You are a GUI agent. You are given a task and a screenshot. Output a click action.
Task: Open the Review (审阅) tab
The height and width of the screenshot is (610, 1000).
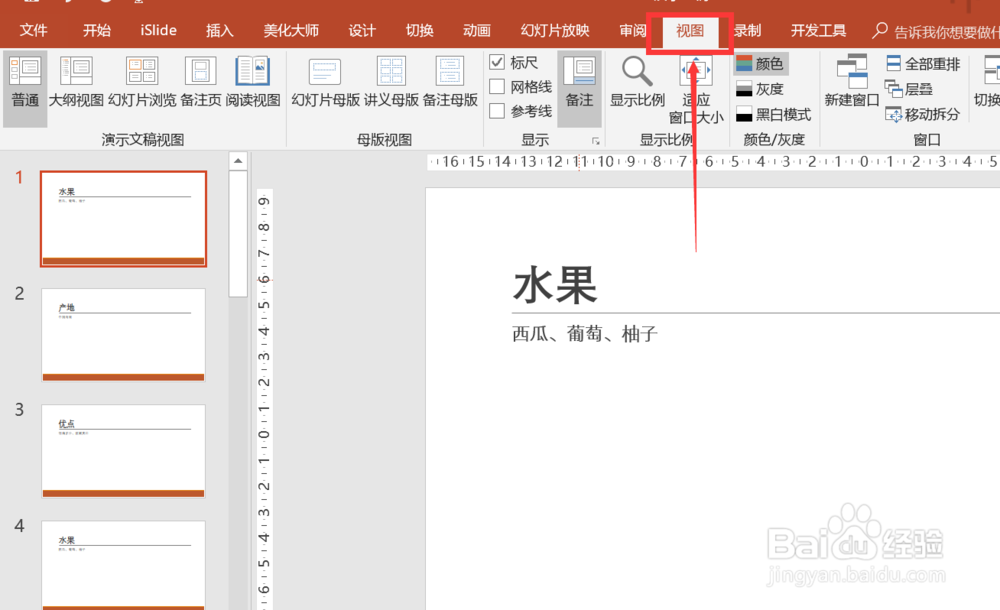631,30
